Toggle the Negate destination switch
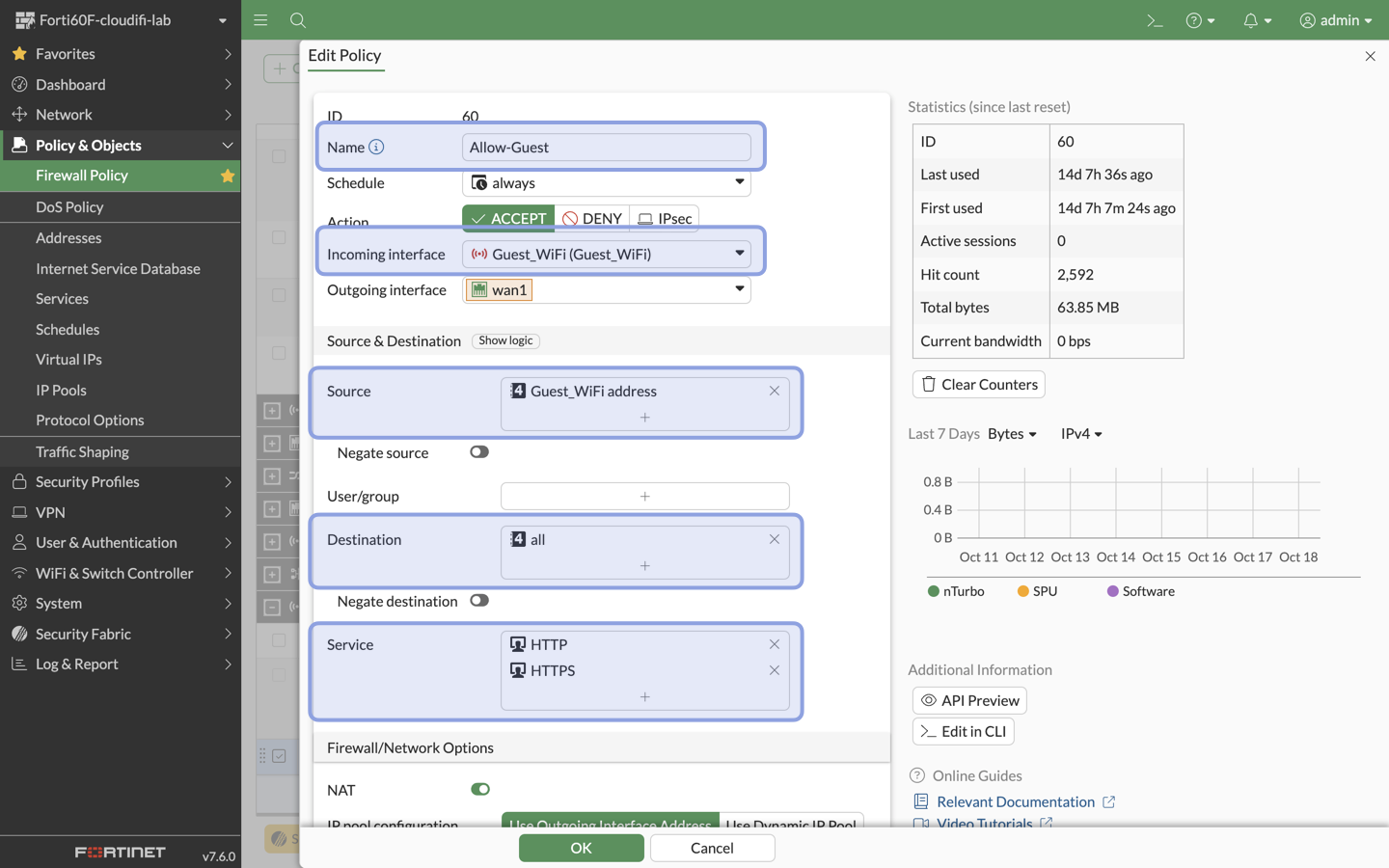Viewport: 1389px width, 868px height. pyautogui.click(x=479, y=600)
